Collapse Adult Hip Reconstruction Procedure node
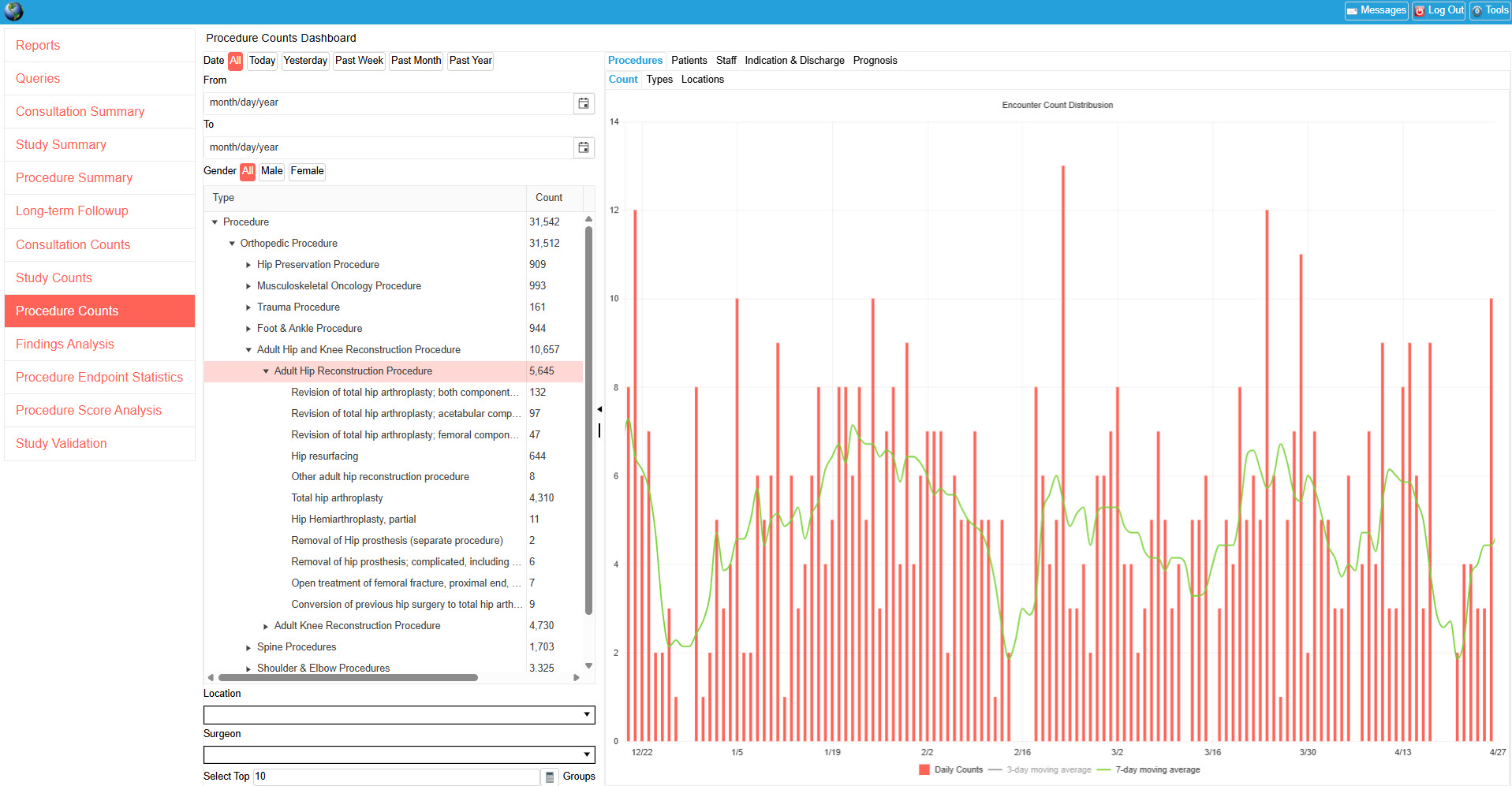Image resolution: width=1512 pixels, height=786 pixels. (x=266, y=371)
